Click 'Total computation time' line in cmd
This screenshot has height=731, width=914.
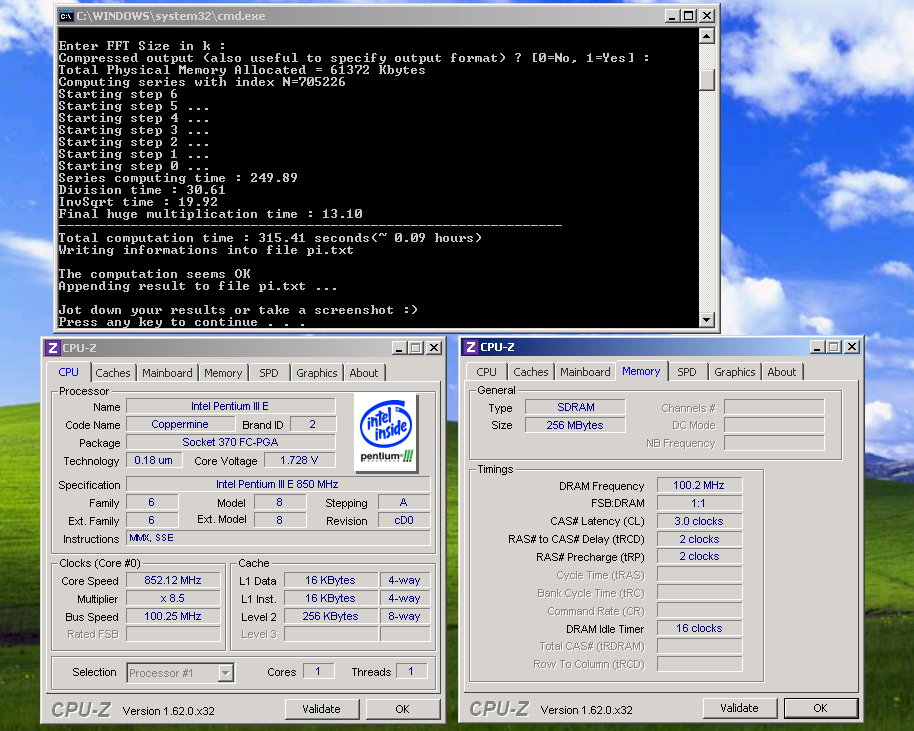[x=270, y=238]
